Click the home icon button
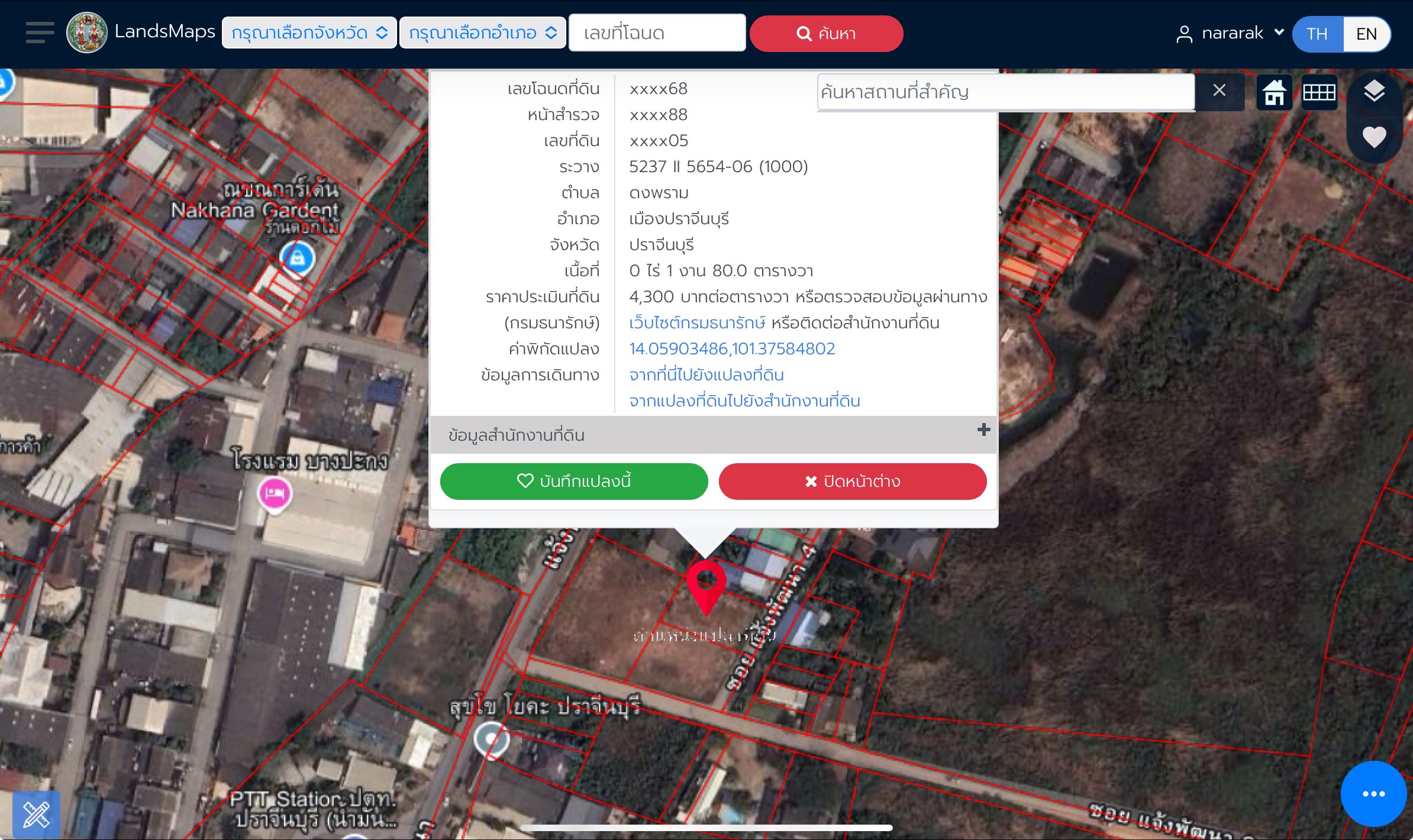 1274,92
